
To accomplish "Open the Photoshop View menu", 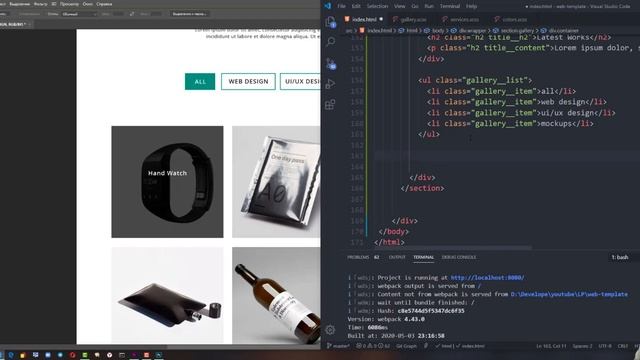I will click(69, 4).
